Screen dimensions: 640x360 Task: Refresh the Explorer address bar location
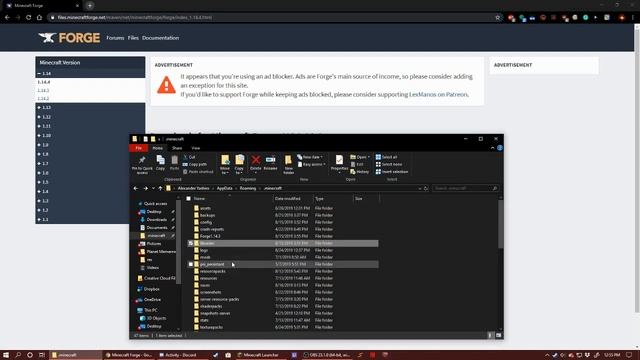(x=426, y=189)
